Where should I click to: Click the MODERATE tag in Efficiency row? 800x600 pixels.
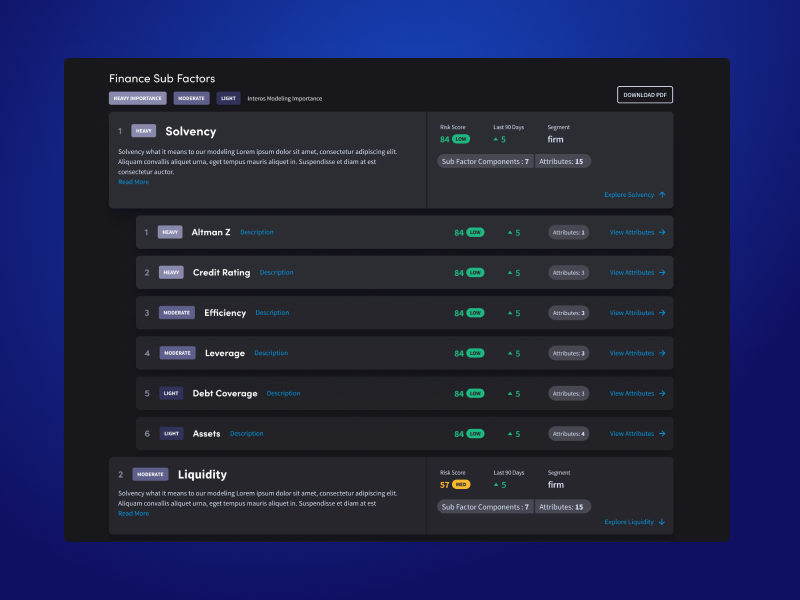click(177, 313)
